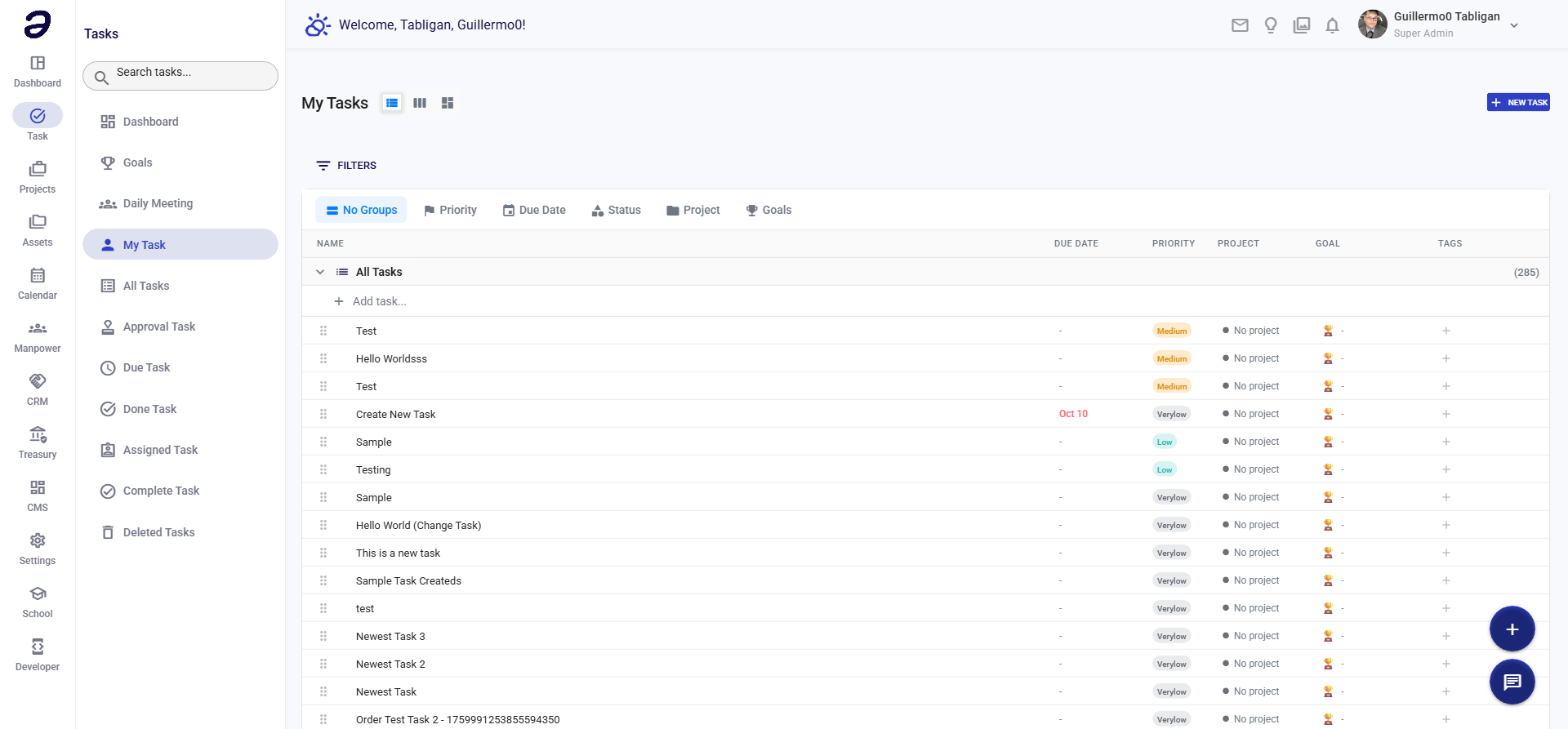Open task Sample Task Createds

coord(408,580)
